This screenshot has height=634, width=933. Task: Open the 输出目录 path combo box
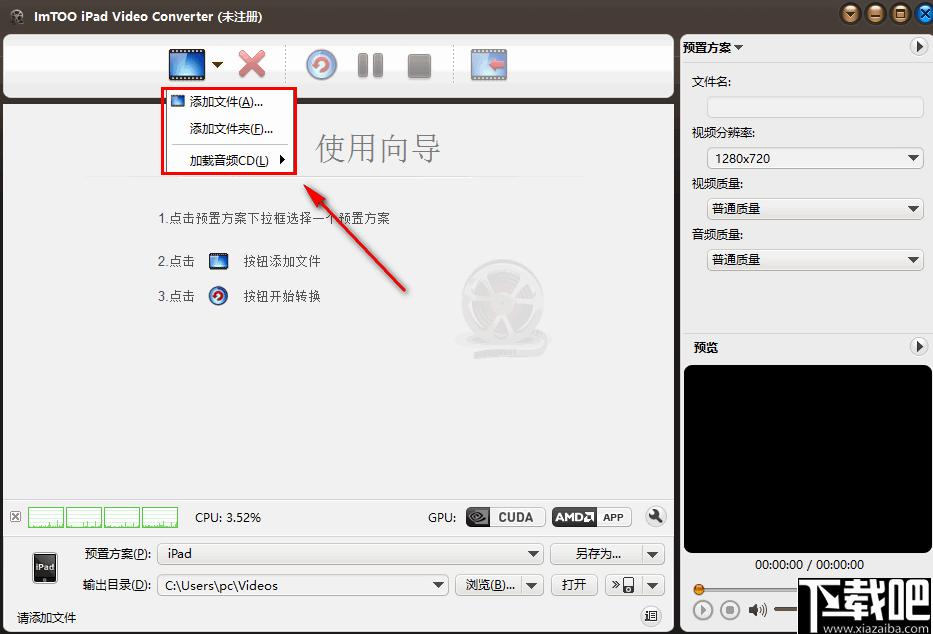pos(303,585)
